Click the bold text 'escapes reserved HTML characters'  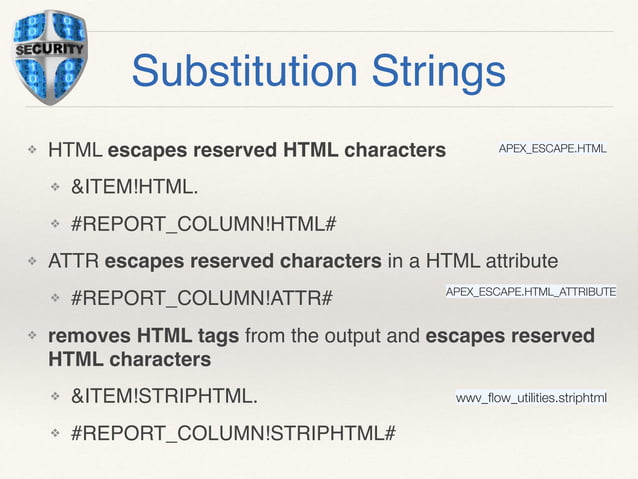(x=276, y=152)
